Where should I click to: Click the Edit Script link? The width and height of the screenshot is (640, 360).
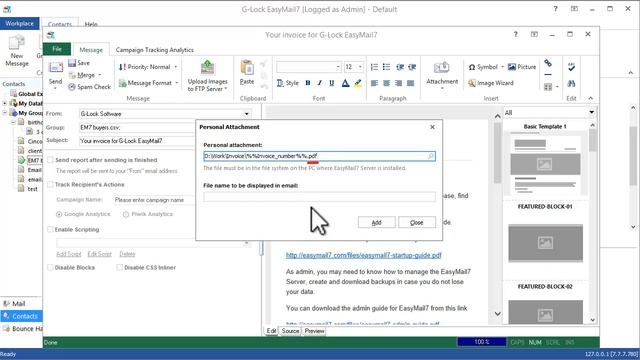coord(99,254)
